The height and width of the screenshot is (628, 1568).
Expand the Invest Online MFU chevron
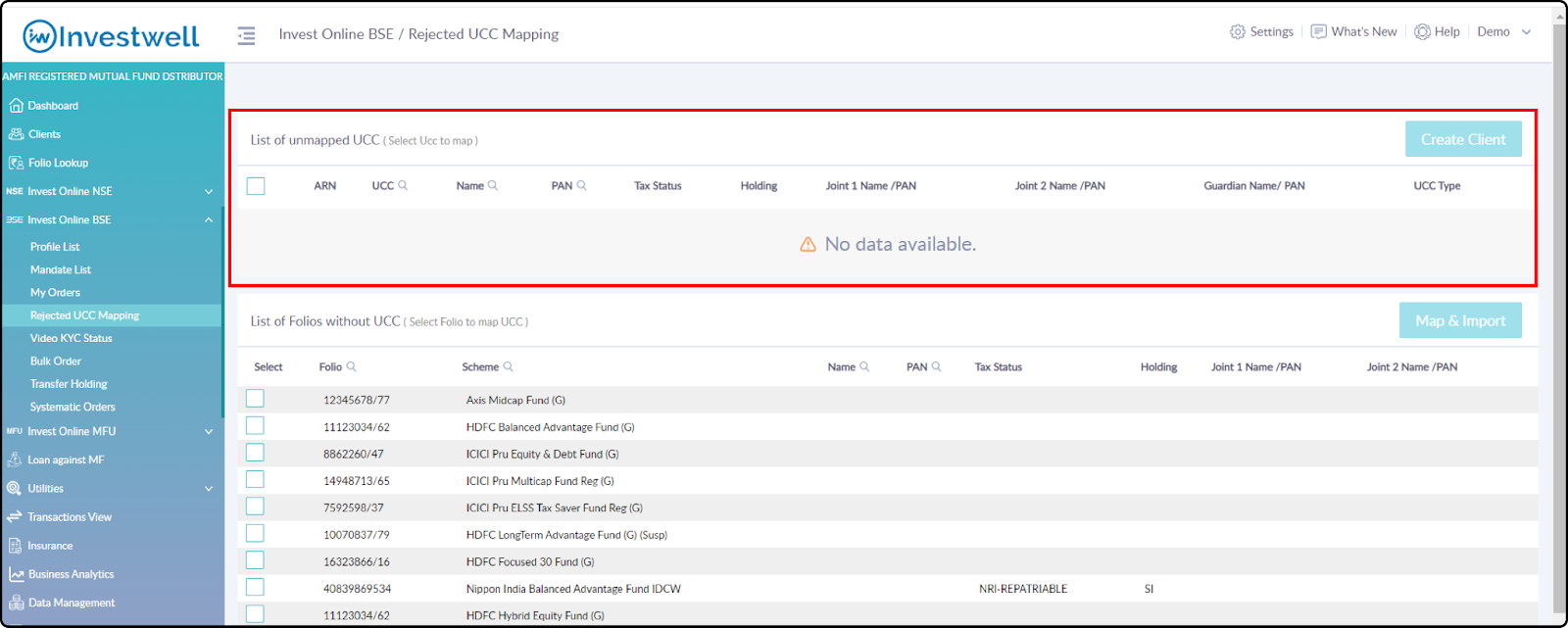coord(208,431)
